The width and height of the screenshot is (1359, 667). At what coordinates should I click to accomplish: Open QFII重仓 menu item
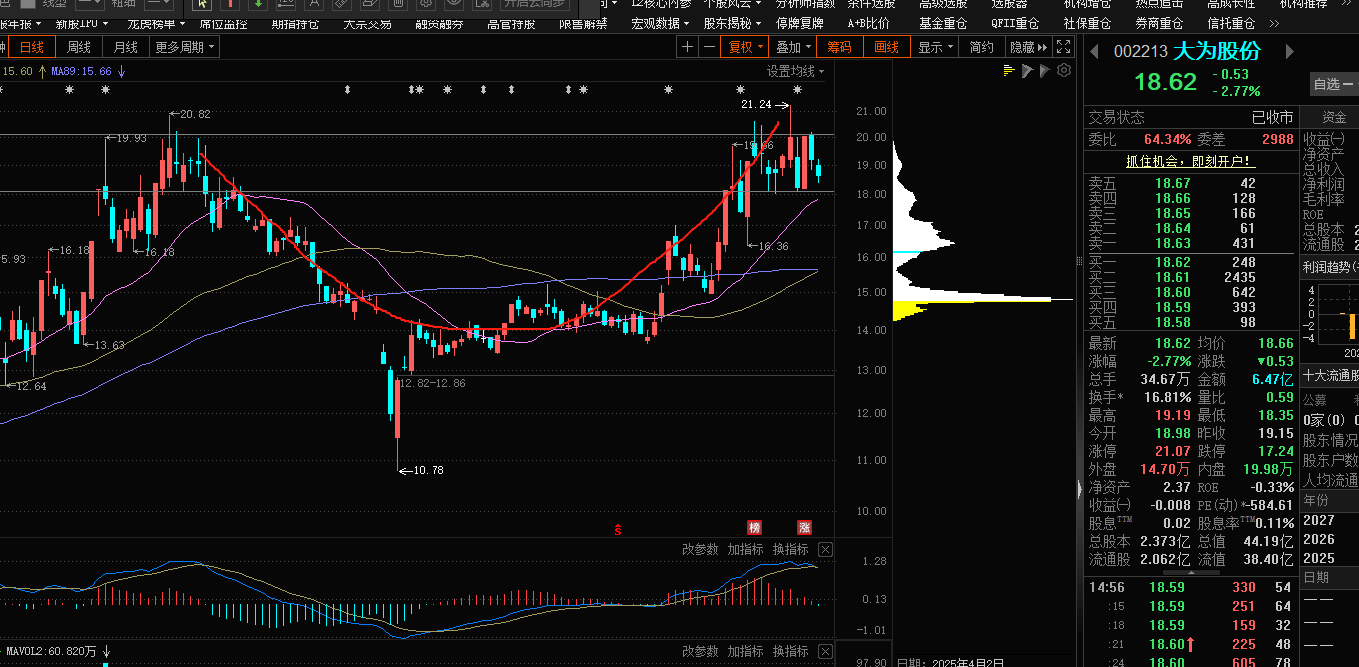[1015, 23]
